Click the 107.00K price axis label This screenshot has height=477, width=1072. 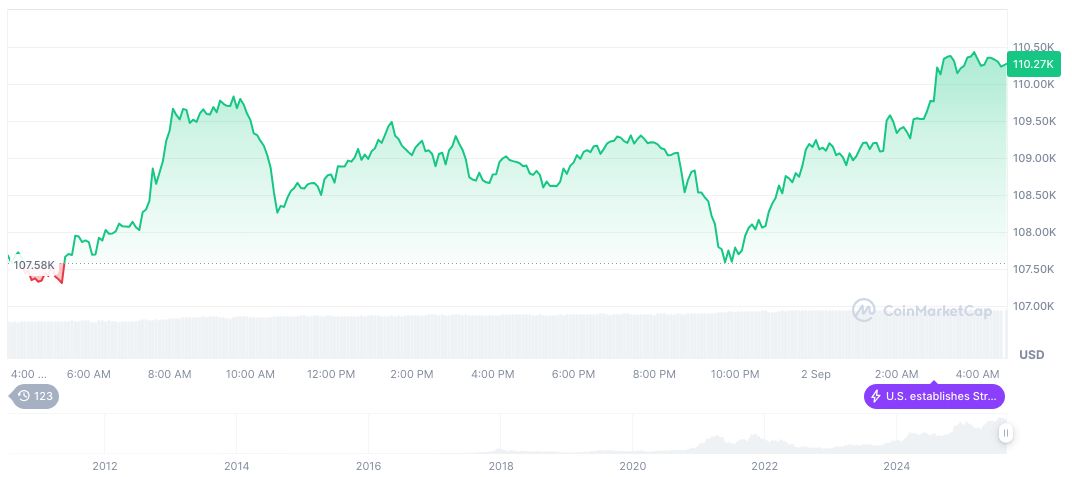click(x=1033, y=306)
